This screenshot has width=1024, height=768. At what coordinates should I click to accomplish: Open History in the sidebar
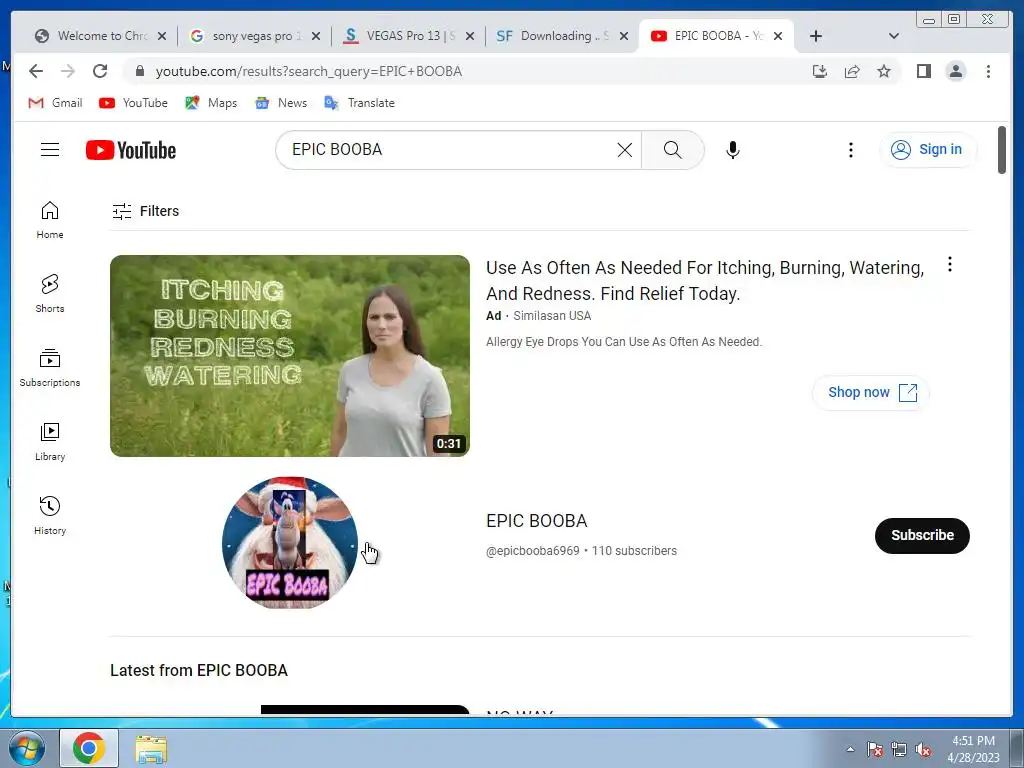[50, 516]
